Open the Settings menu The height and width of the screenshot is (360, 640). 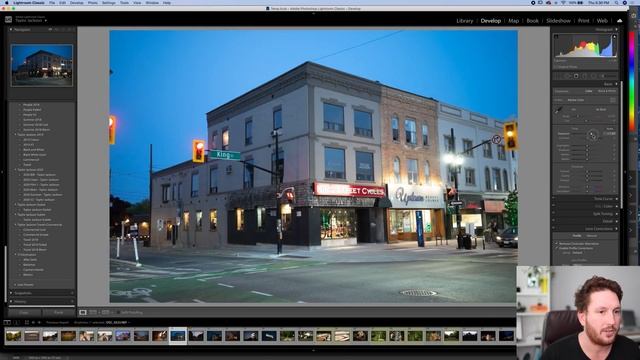click(109, 3)
